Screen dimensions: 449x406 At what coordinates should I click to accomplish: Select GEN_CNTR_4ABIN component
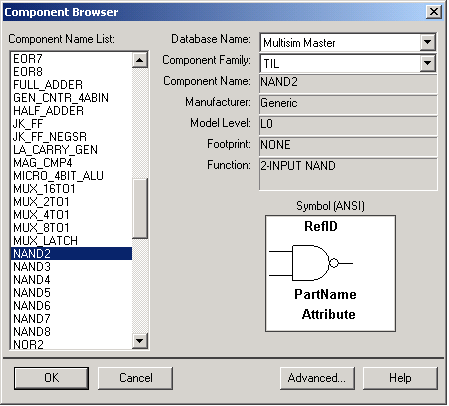pyautogui.click(x=71, y=98)
